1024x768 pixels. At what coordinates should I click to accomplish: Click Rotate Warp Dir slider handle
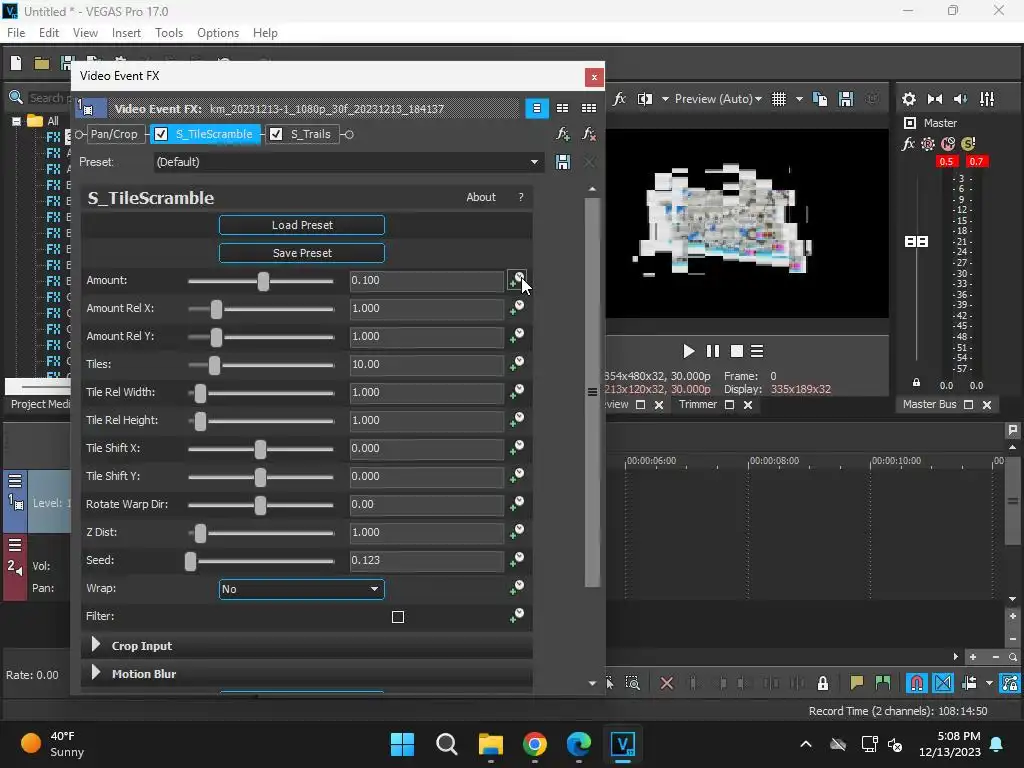pos(261,505)
